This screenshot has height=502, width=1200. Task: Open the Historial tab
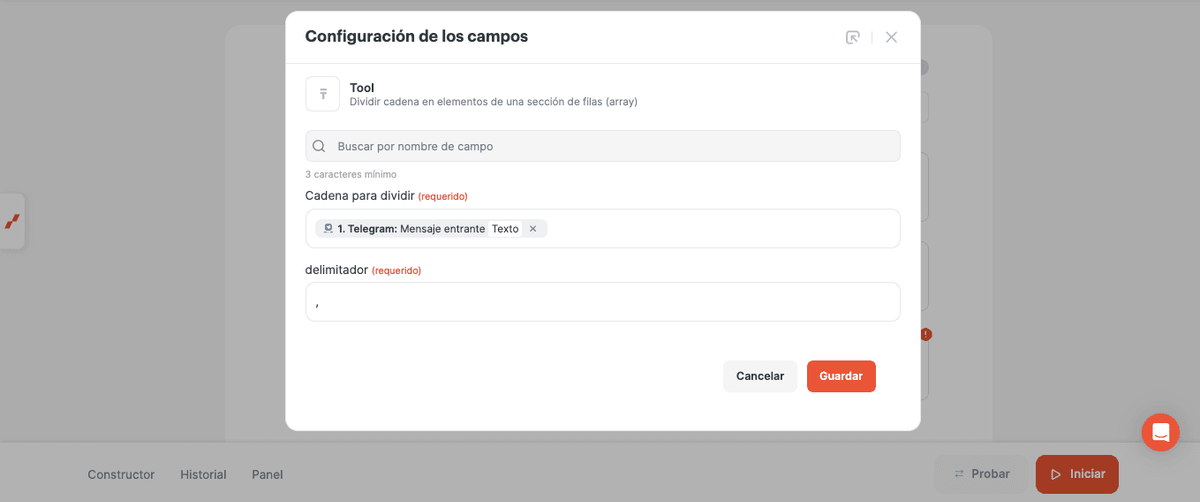pyautogui.click(x=203, y=474)
